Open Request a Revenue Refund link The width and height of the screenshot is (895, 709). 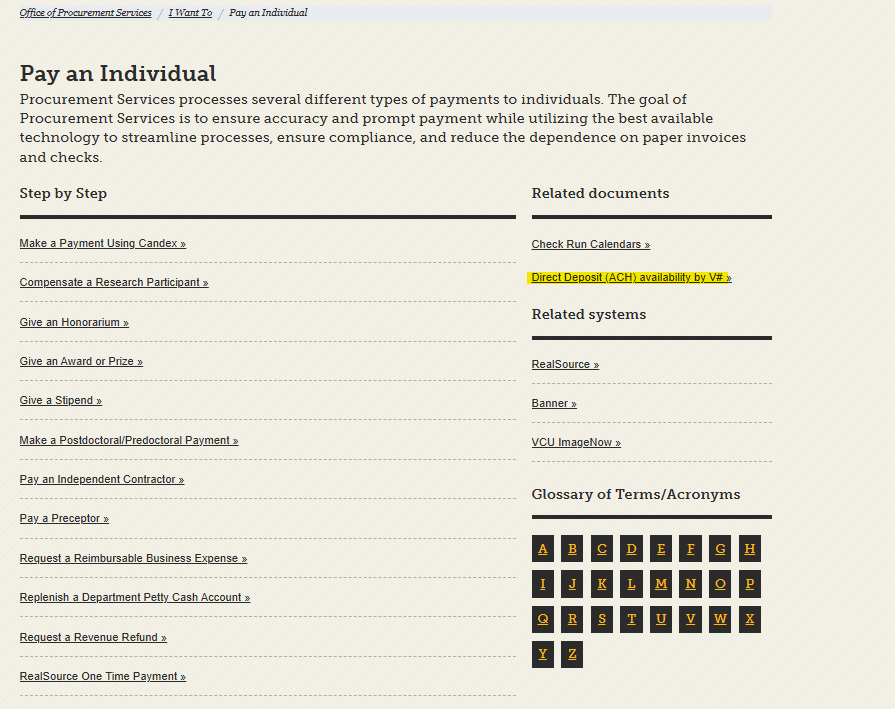coord(93,638)
